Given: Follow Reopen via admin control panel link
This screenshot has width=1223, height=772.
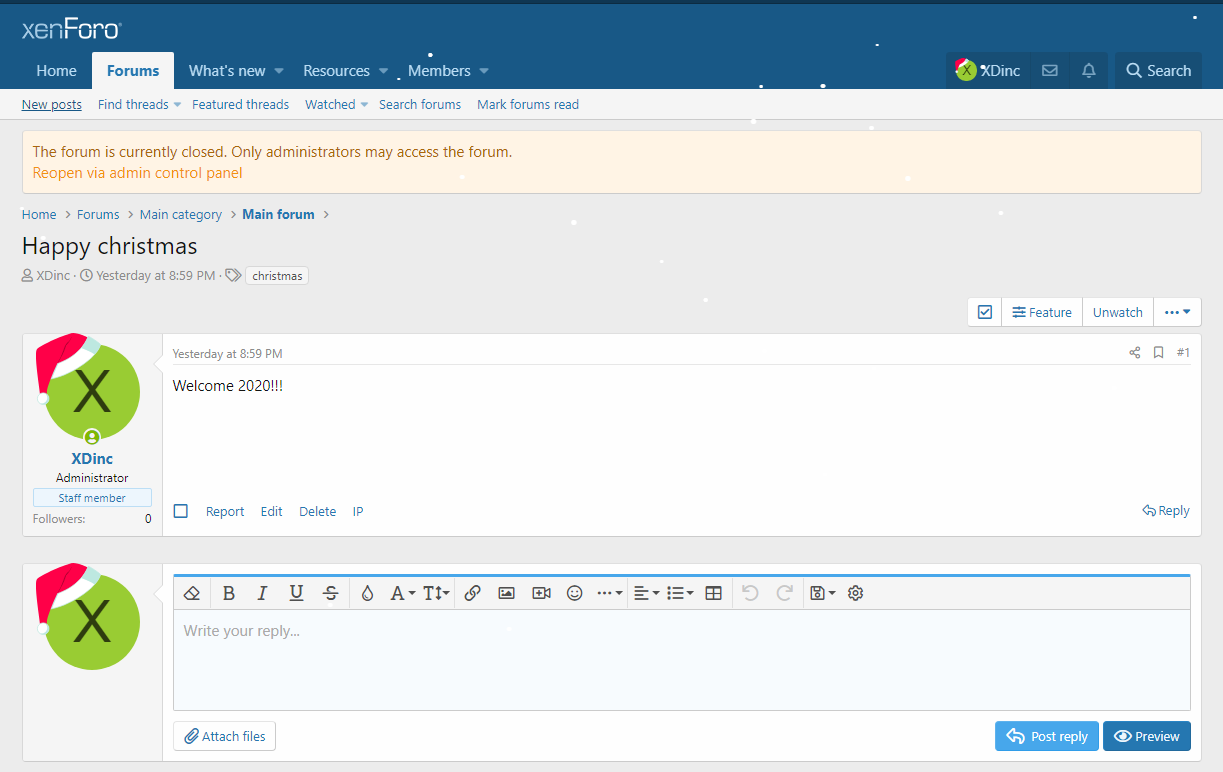Looking at the screenshot, I should tap(137, 173).
